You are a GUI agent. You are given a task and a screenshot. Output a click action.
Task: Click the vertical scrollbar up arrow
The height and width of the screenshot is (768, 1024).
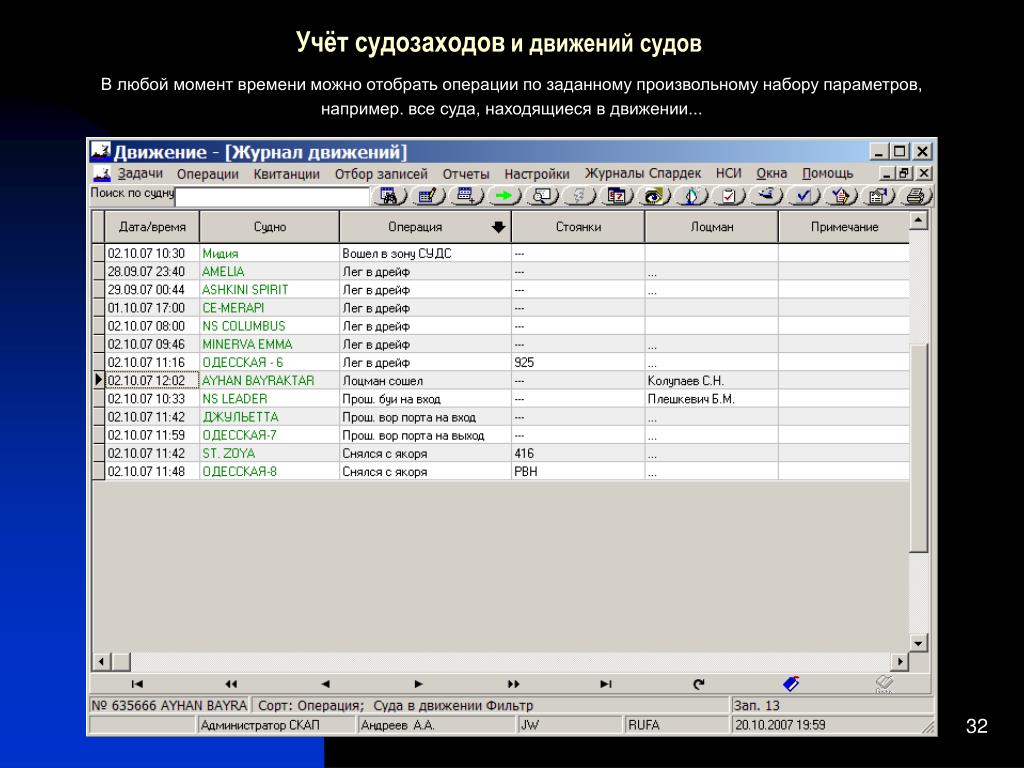point(918,220)
